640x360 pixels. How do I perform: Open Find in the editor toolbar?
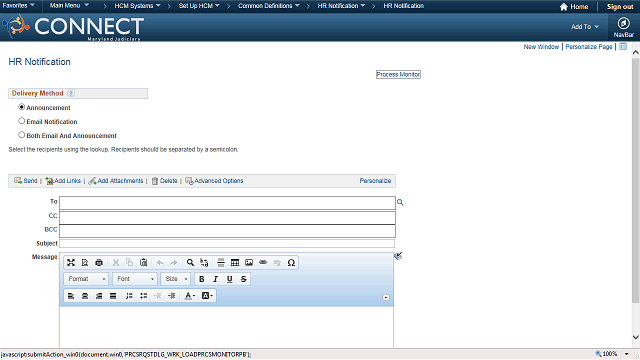coord(190,262)
